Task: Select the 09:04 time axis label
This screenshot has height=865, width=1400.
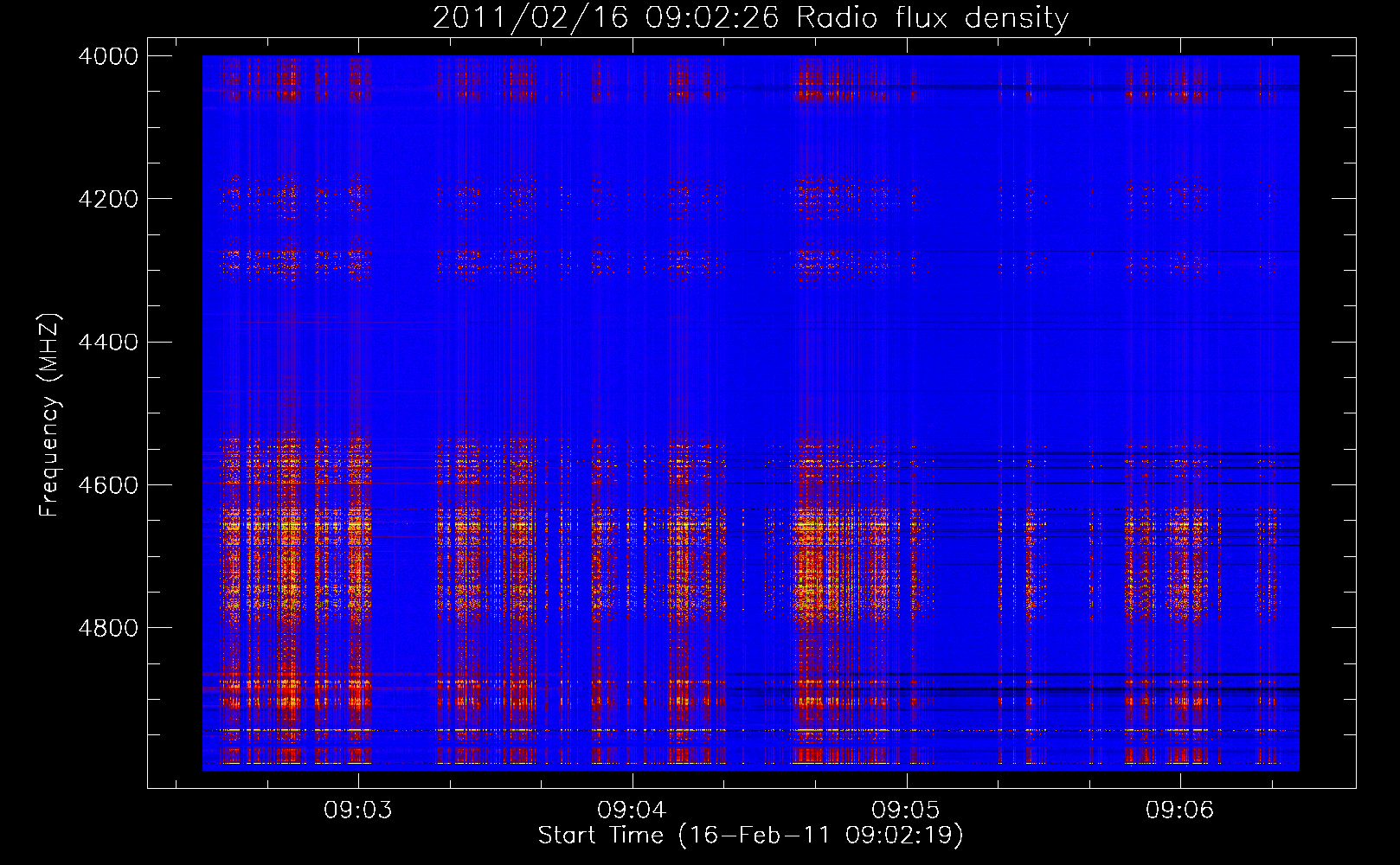Action: [x=632, y=811]
